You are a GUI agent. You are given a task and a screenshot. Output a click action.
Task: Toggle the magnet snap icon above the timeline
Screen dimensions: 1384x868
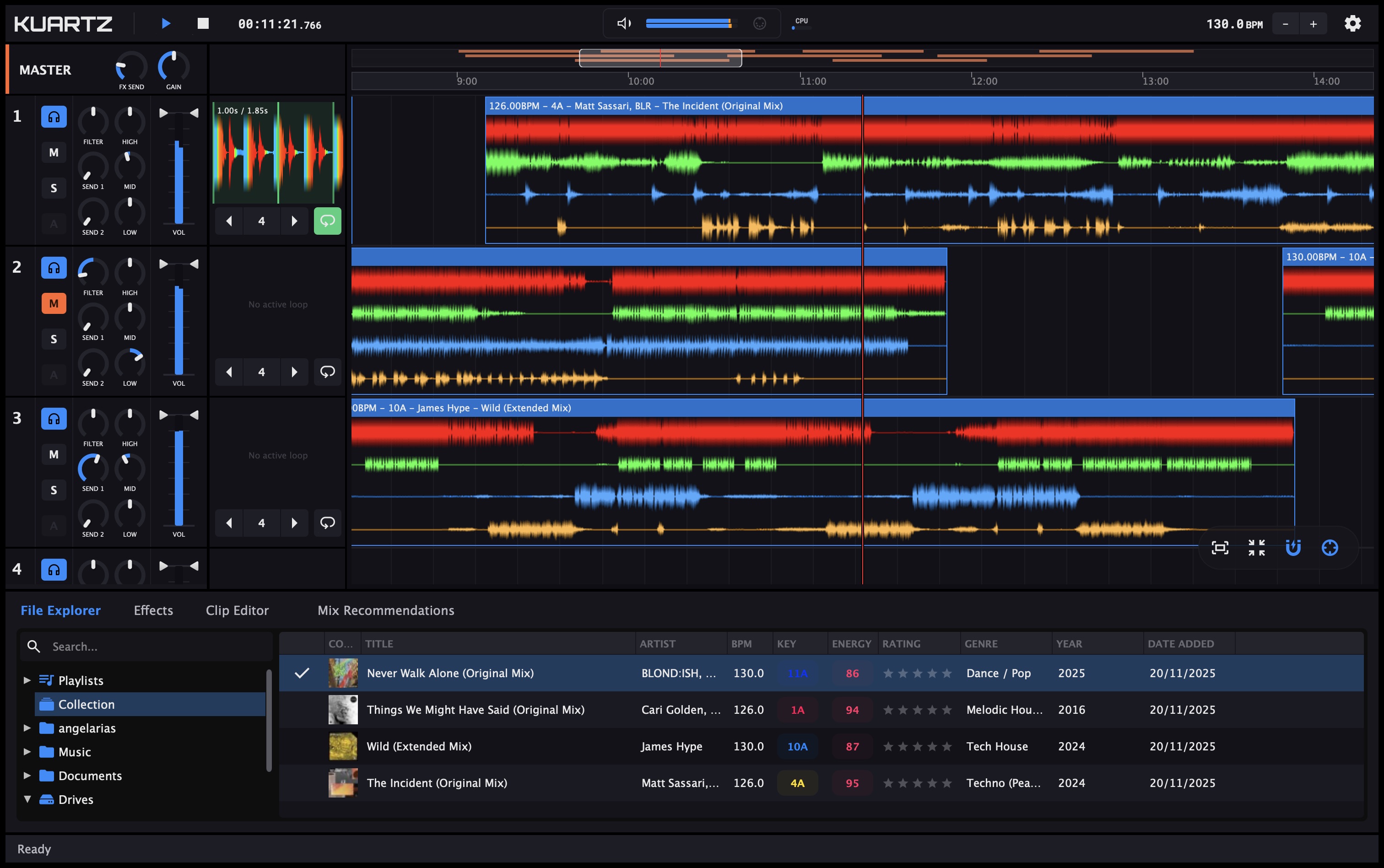[1293, 547]
